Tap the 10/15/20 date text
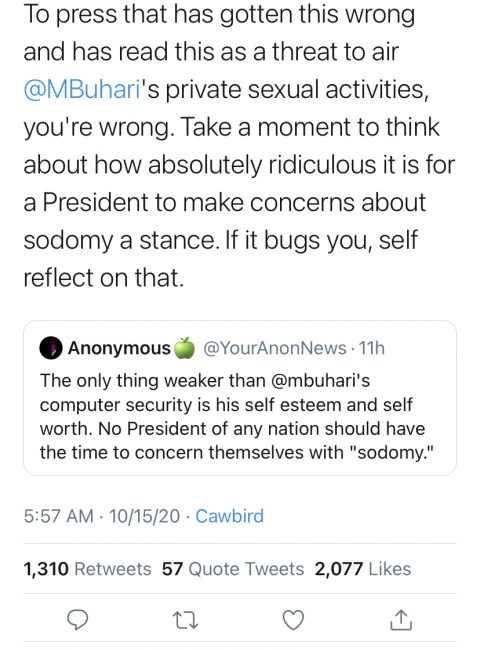This screenshot has height=650, width=480. tap(145, 516)
